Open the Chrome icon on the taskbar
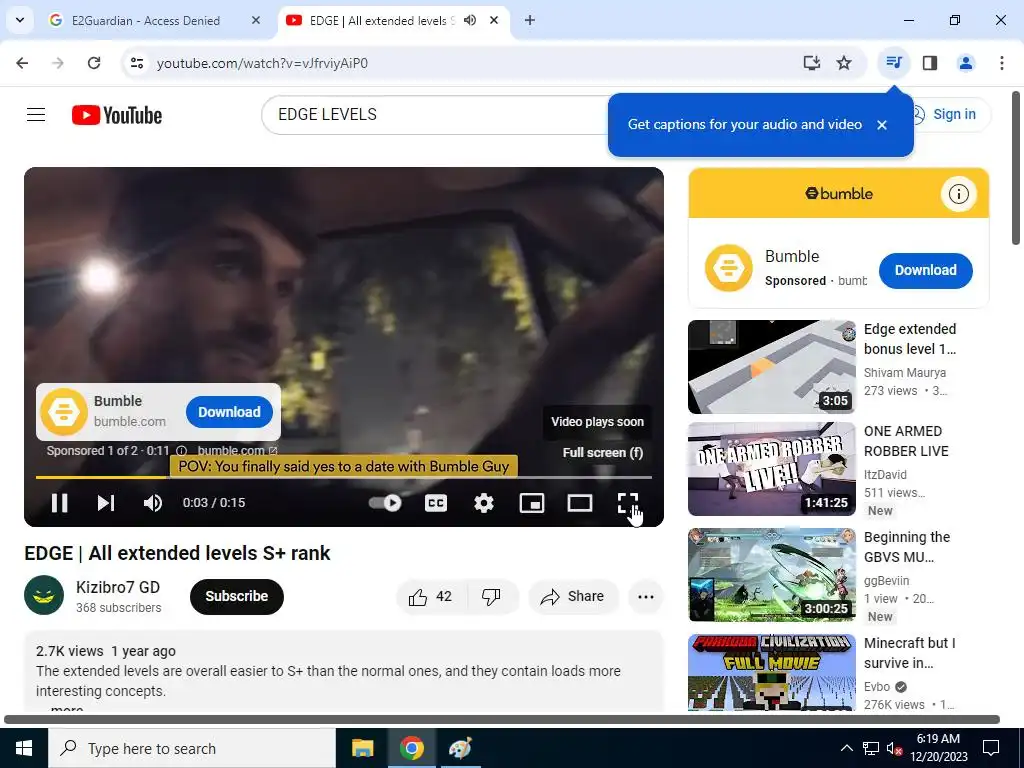 (411, 748)
